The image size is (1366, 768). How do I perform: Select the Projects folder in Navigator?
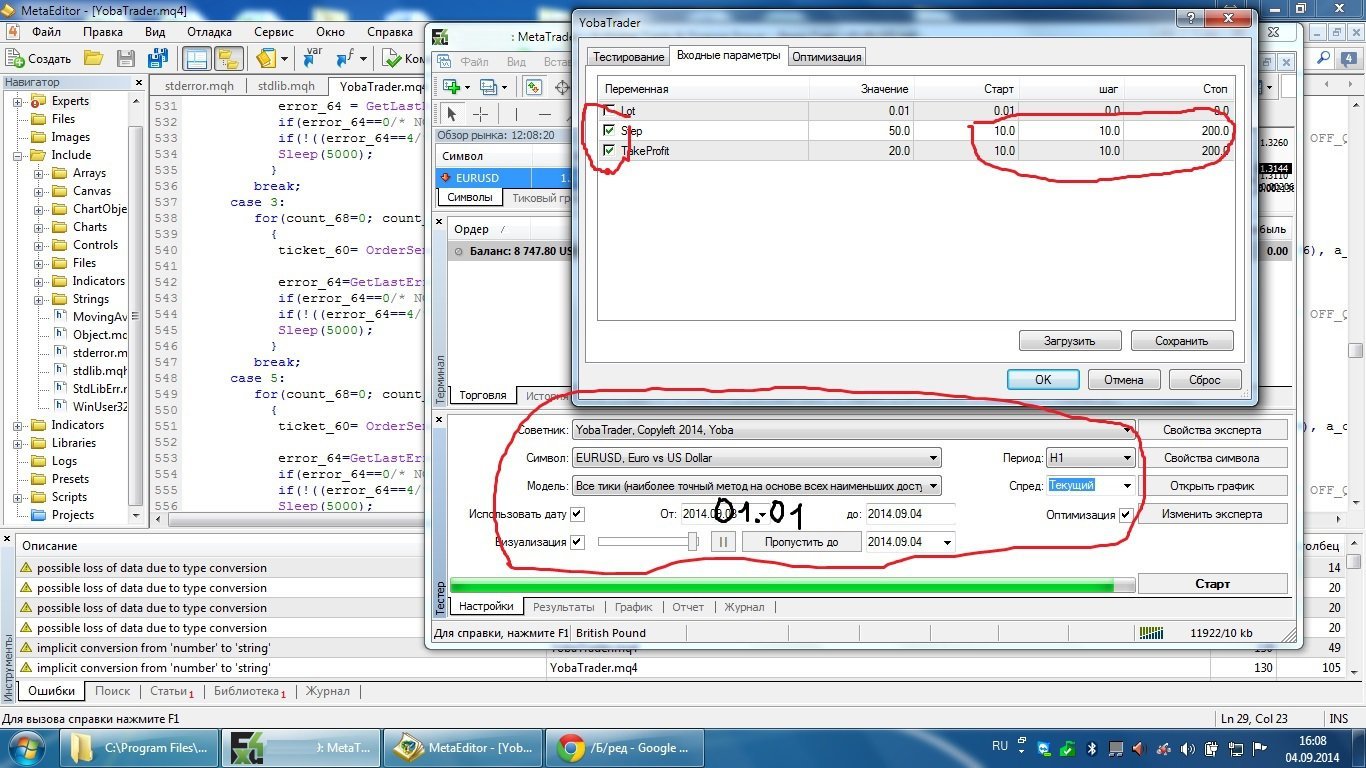[x=73, y=515]
